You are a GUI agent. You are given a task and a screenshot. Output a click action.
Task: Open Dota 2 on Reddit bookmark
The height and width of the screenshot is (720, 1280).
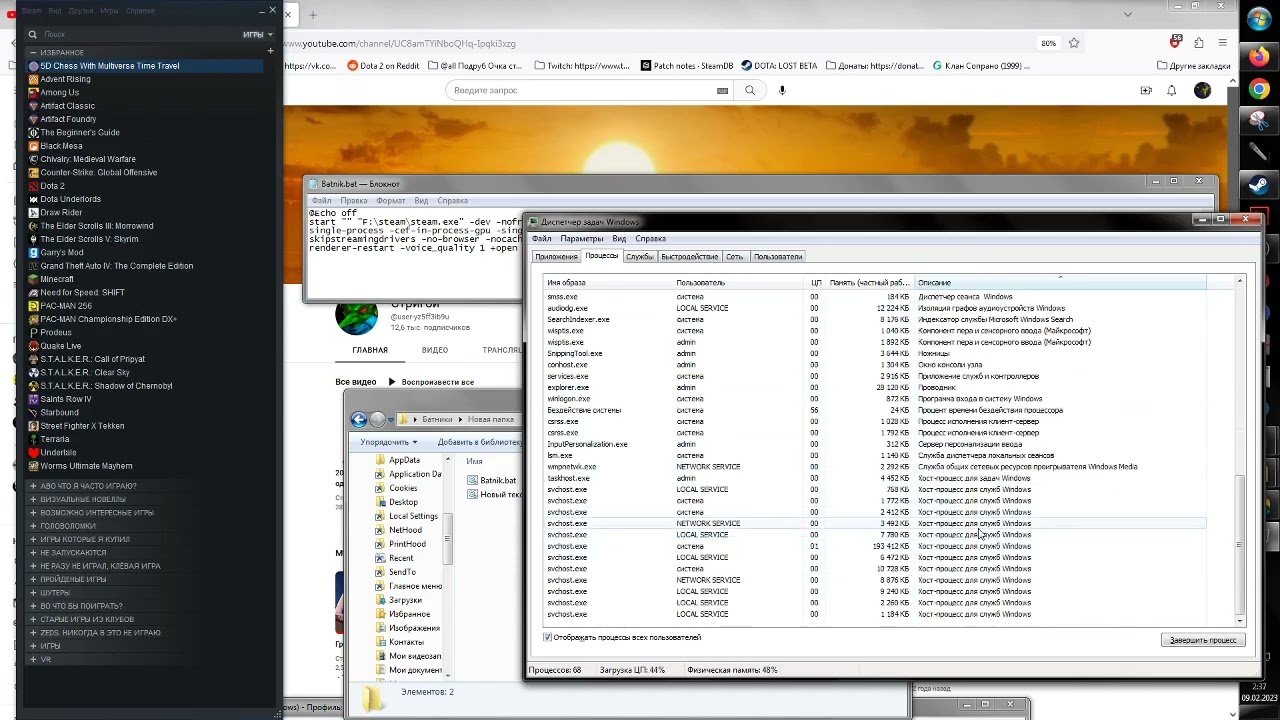point(383,66)
